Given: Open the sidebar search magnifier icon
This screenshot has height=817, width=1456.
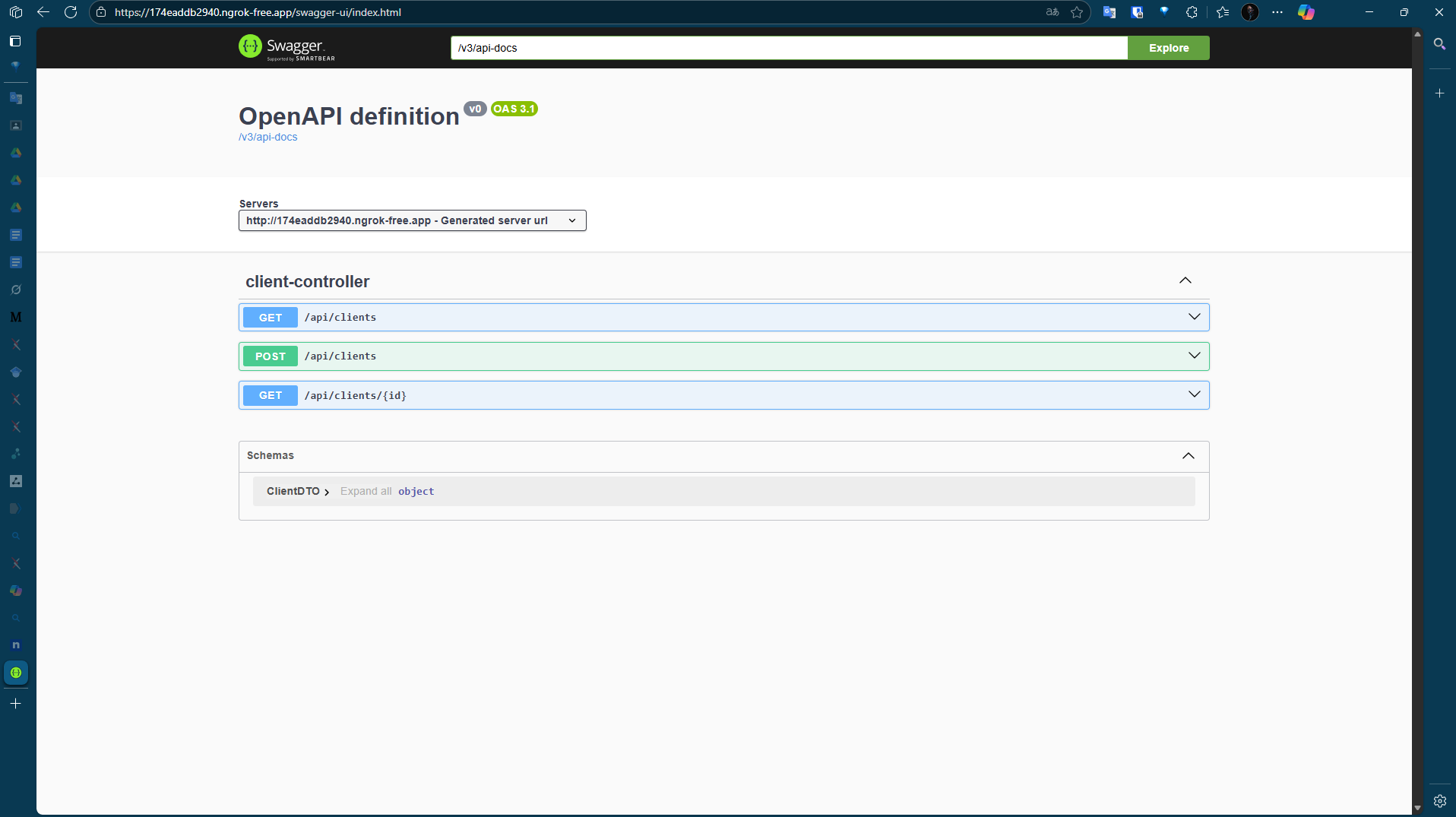Looking at the screenshot, I should (1439, 44).
